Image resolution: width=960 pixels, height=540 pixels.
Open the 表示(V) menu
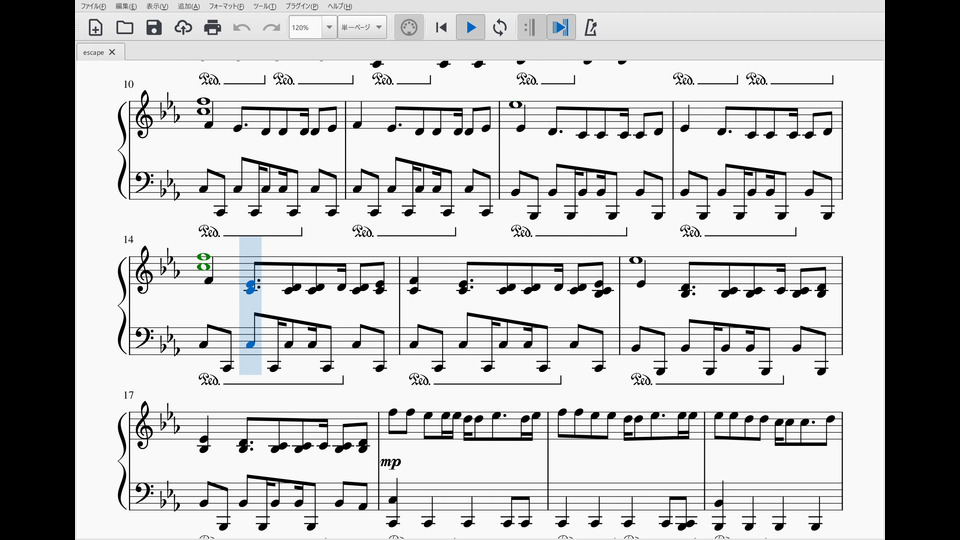(x=157, y=6)
